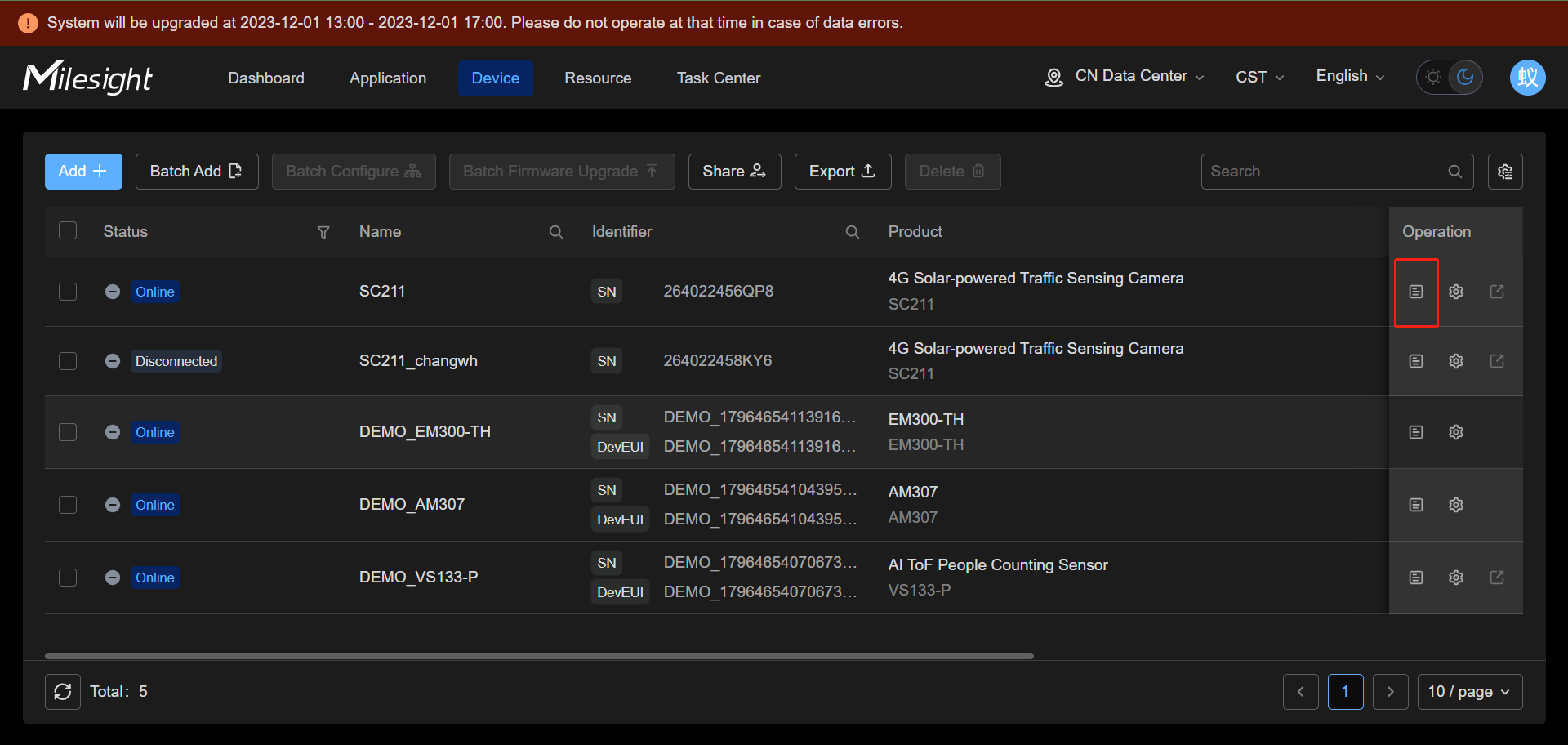Image resolution: width=1568 pixels, height=745 pixels.
Task: Check the DEMO_EM300-TH row checkbox
Action: pyautogui.click(x=68, y=432)
